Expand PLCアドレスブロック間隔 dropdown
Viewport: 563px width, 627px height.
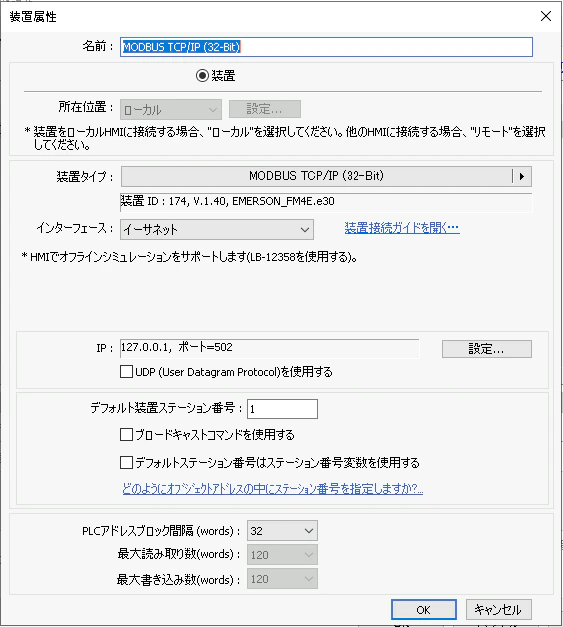282,531
